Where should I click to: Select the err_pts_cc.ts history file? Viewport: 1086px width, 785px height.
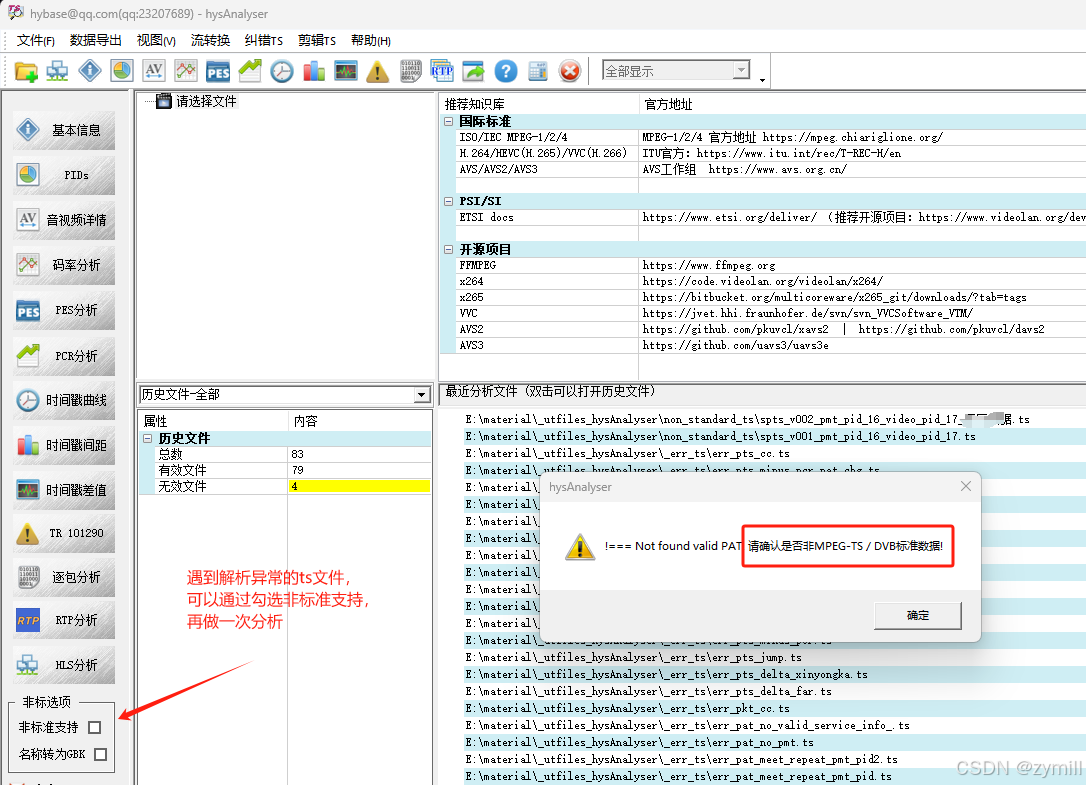[x=627, y=453]
